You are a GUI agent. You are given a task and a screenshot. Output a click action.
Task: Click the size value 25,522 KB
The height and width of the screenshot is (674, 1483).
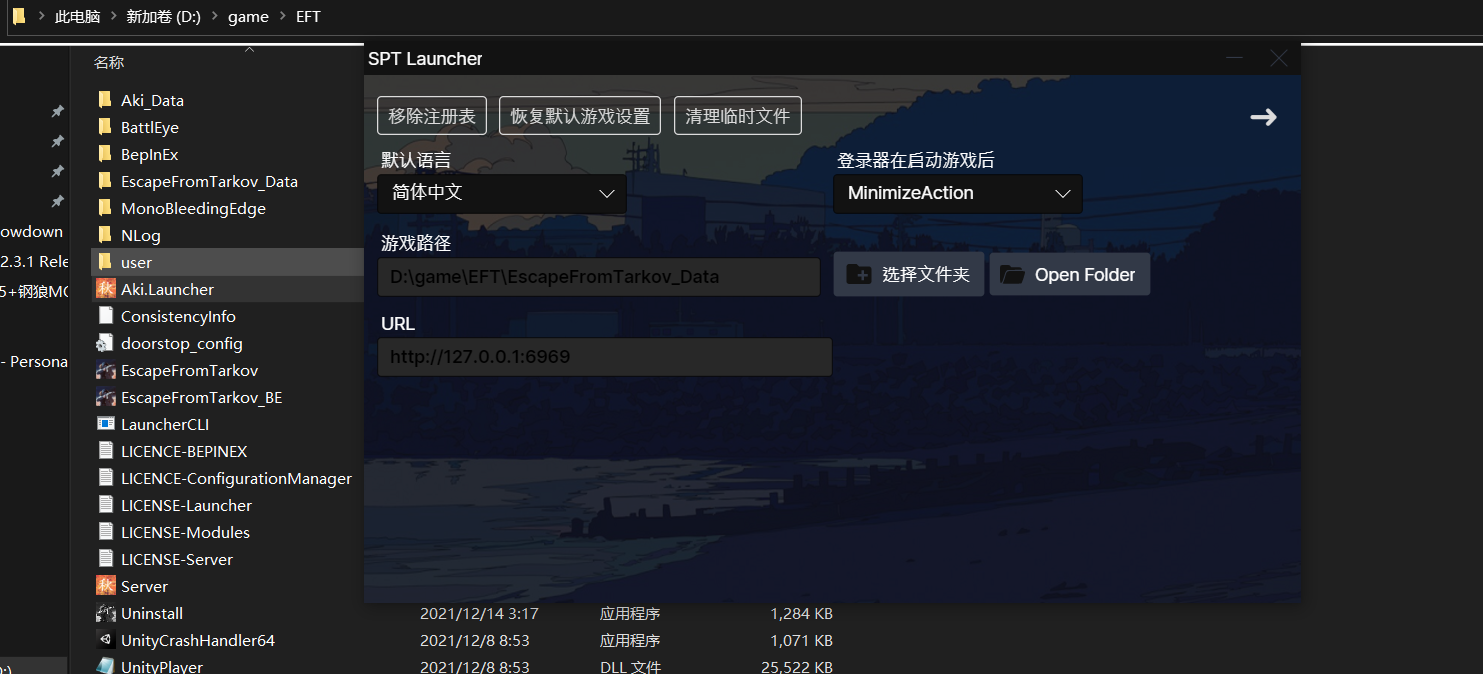[797, 666]
